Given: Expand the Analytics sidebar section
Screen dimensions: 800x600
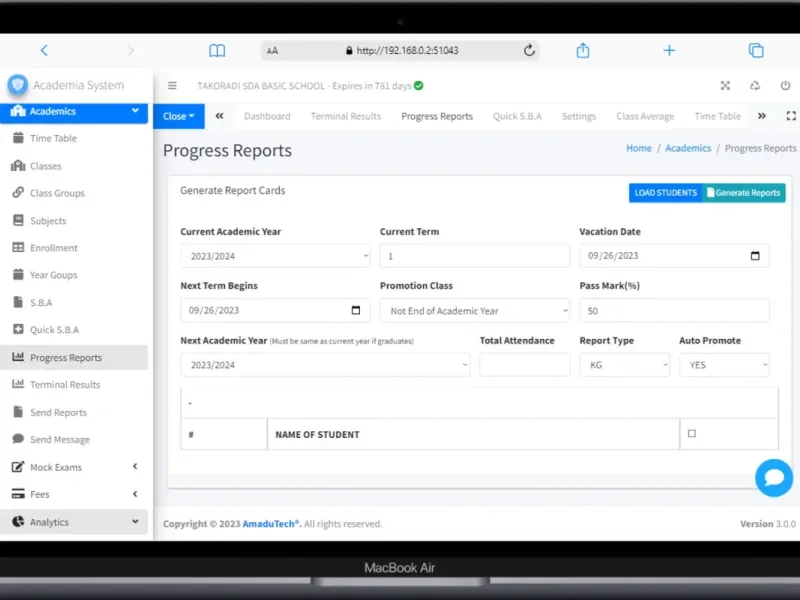Looking at the screenshot, I should pyautogui.click(x=74, y=521).
